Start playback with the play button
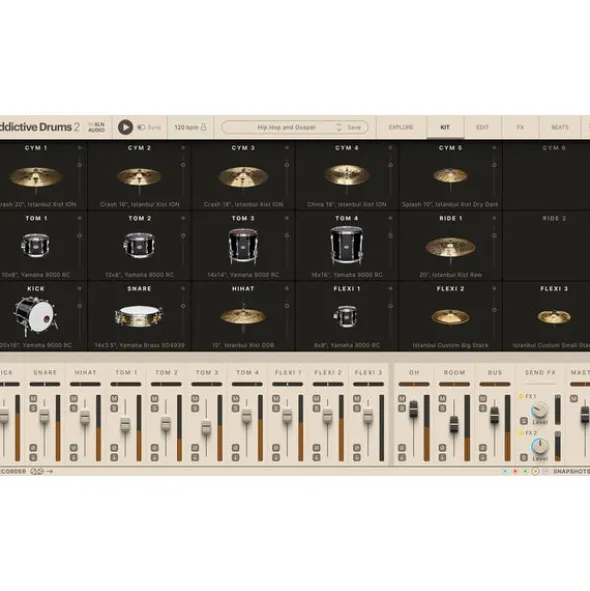 tap(125, 127)
